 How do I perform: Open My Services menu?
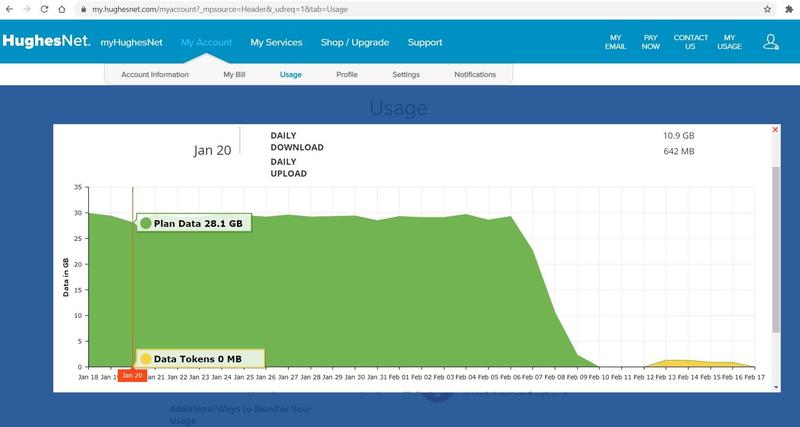276,42
